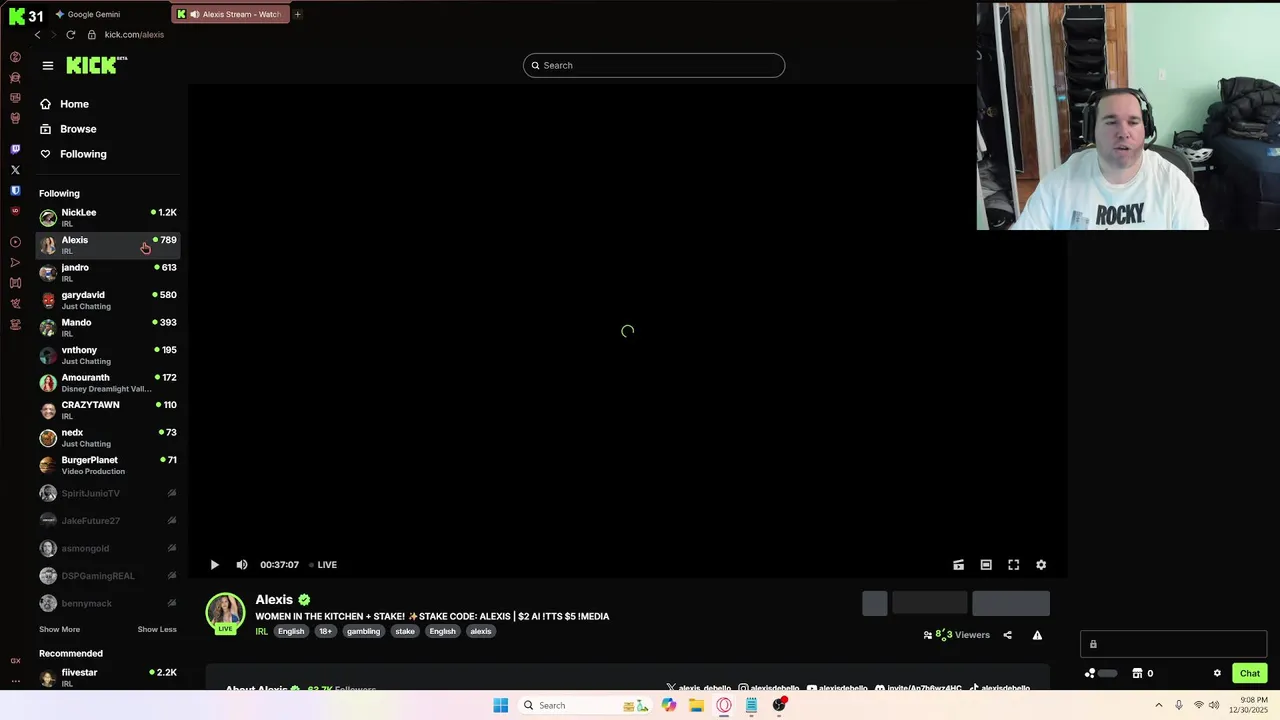The image size is (1280, 720).
Task: Select the Alexis Stream browser tab
Action: pyautogui.click(x=230, y=14)
